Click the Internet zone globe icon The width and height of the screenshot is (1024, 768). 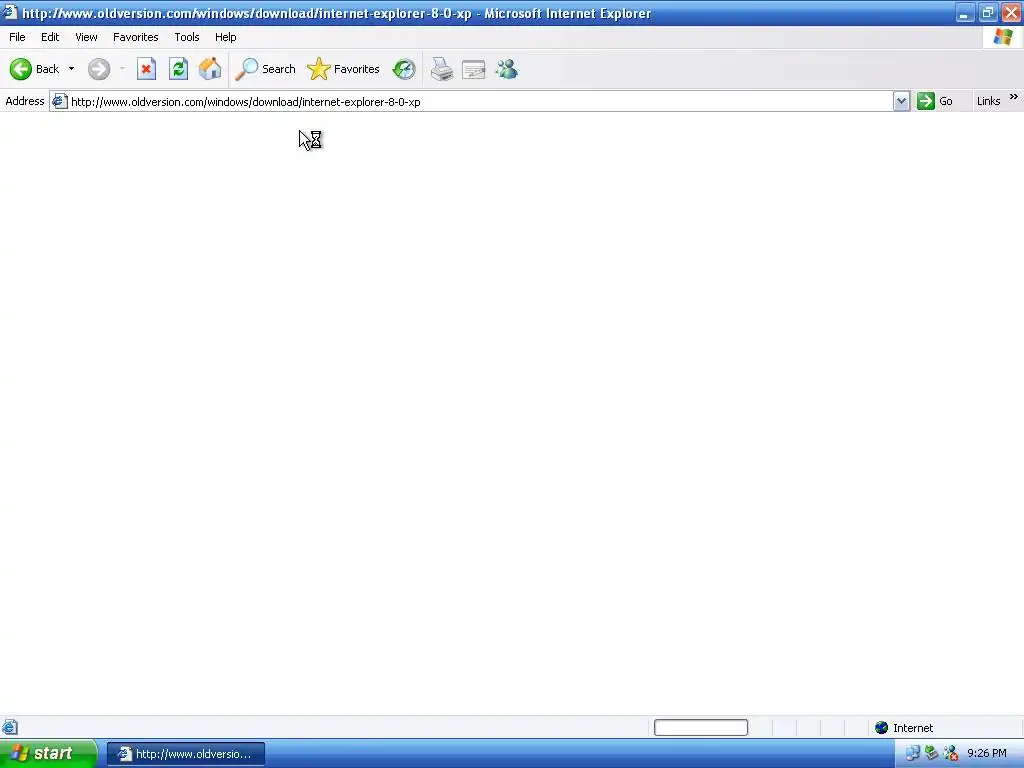click(882, 728)
